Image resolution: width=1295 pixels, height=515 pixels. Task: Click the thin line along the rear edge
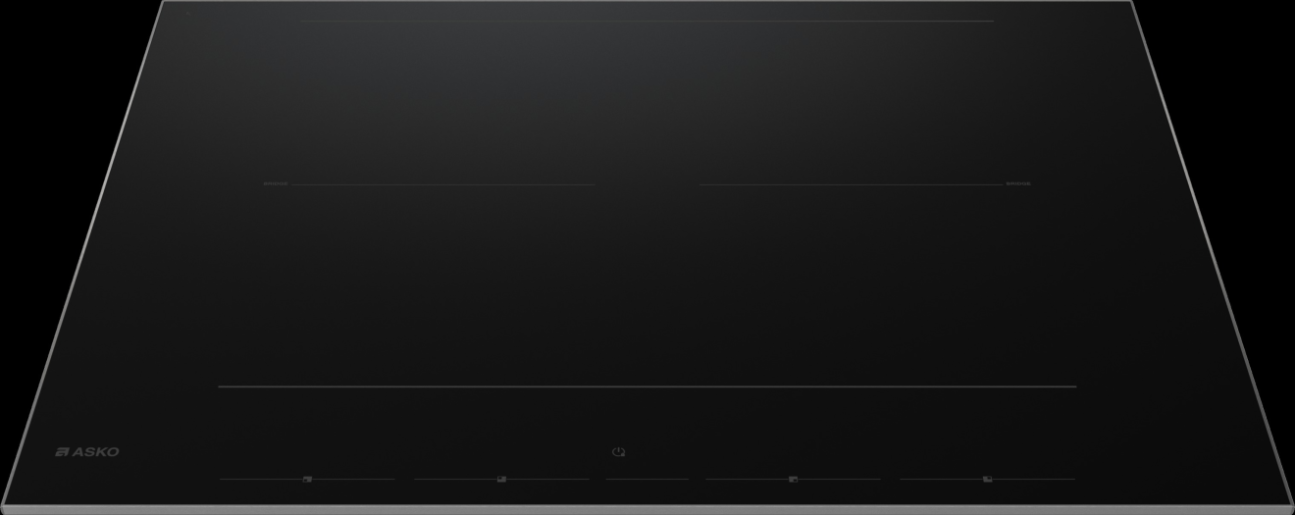pyautogui.click(x=646, y=21)
